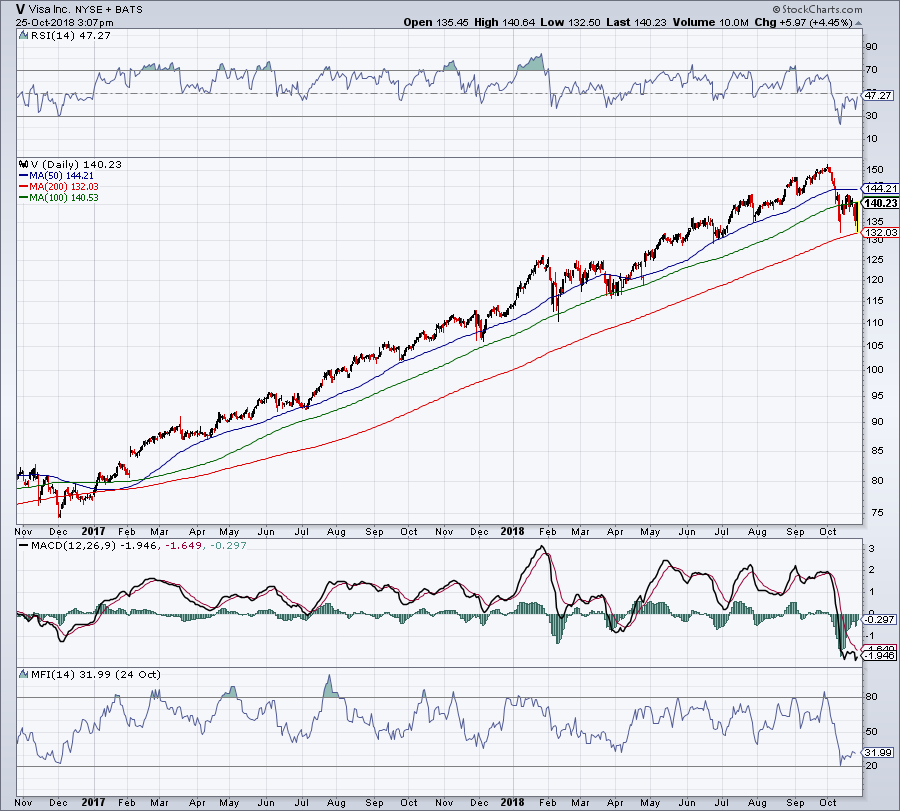Click the 3 level on the MACD axis
The image size is (900, 811).
point(871,549)
